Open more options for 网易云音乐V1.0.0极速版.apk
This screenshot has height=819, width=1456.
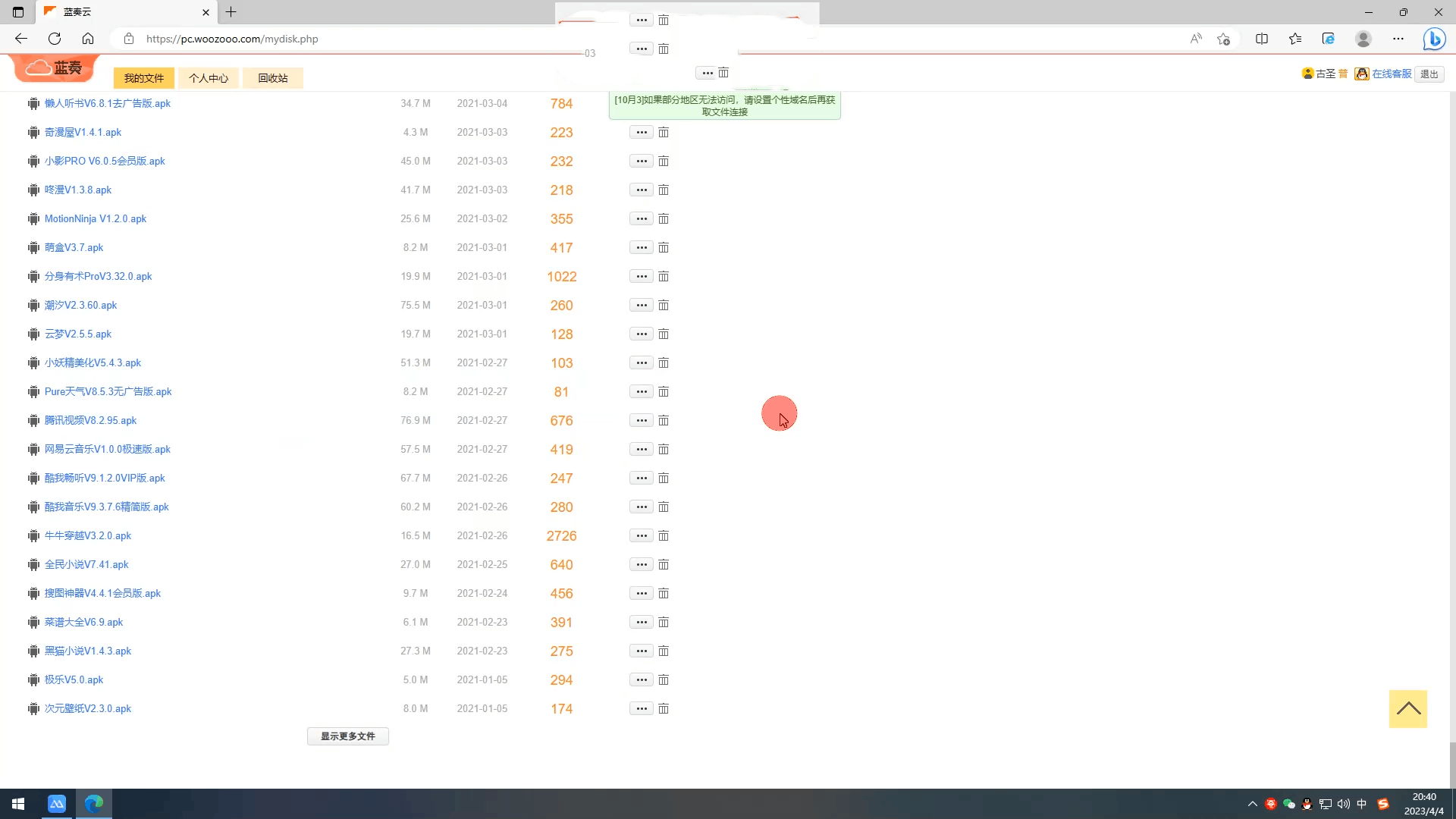coord(642,449)
